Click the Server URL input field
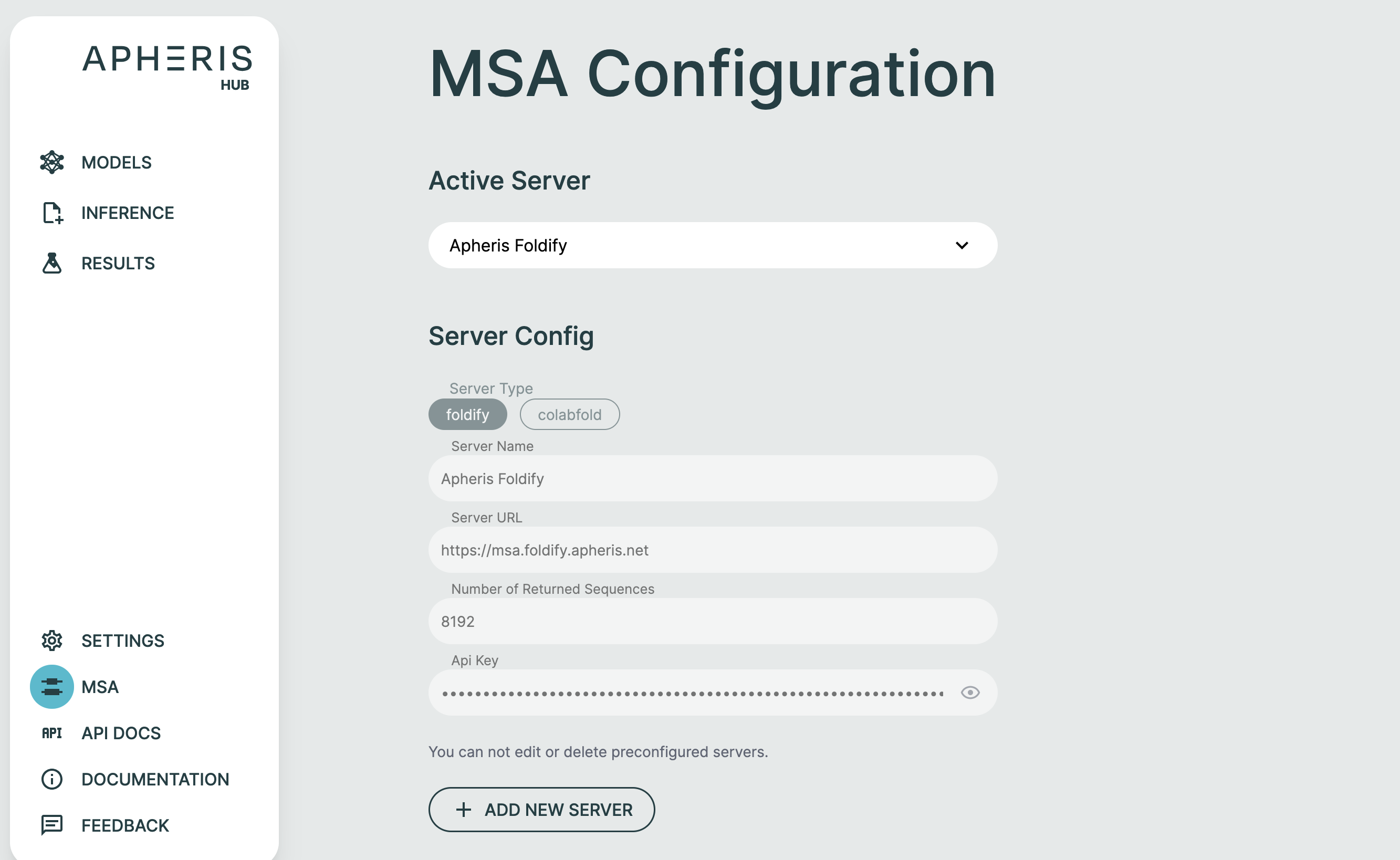This screenshot has height=860, width=1400. [x=712, y=550]
